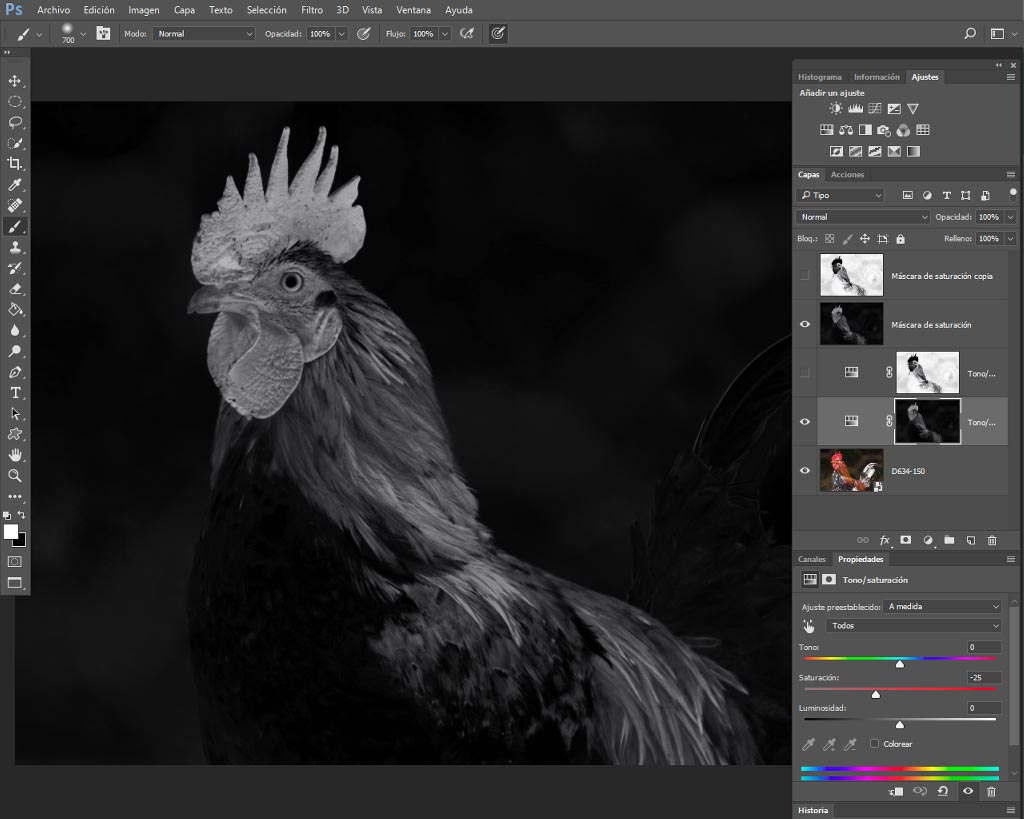Hide the Máscara de saturación layer
Image resolution: width=1024 pixels, height=819 pixels.
point(805,324)
